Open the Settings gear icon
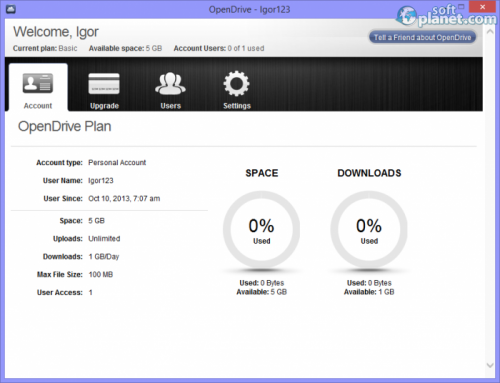 pos(236,83)
